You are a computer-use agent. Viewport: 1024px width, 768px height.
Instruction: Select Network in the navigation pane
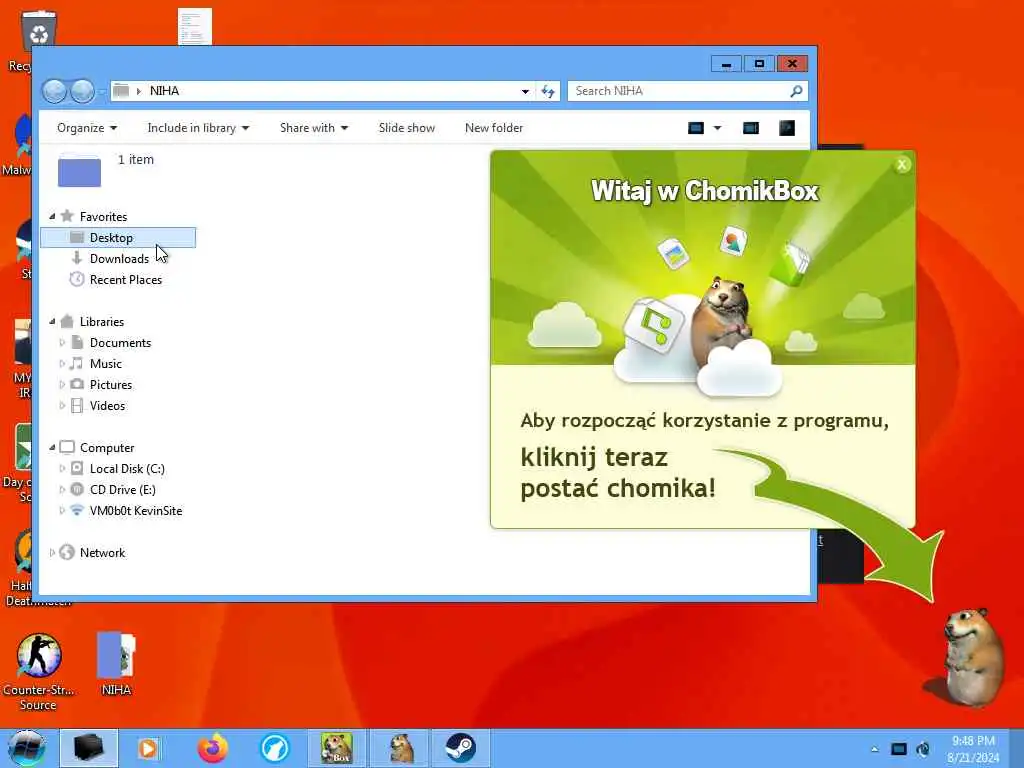(103, 552)
